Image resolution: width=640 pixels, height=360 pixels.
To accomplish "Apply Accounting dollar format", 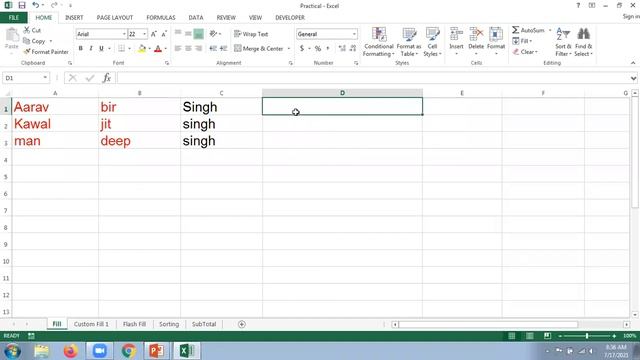I will click(302, 49).
